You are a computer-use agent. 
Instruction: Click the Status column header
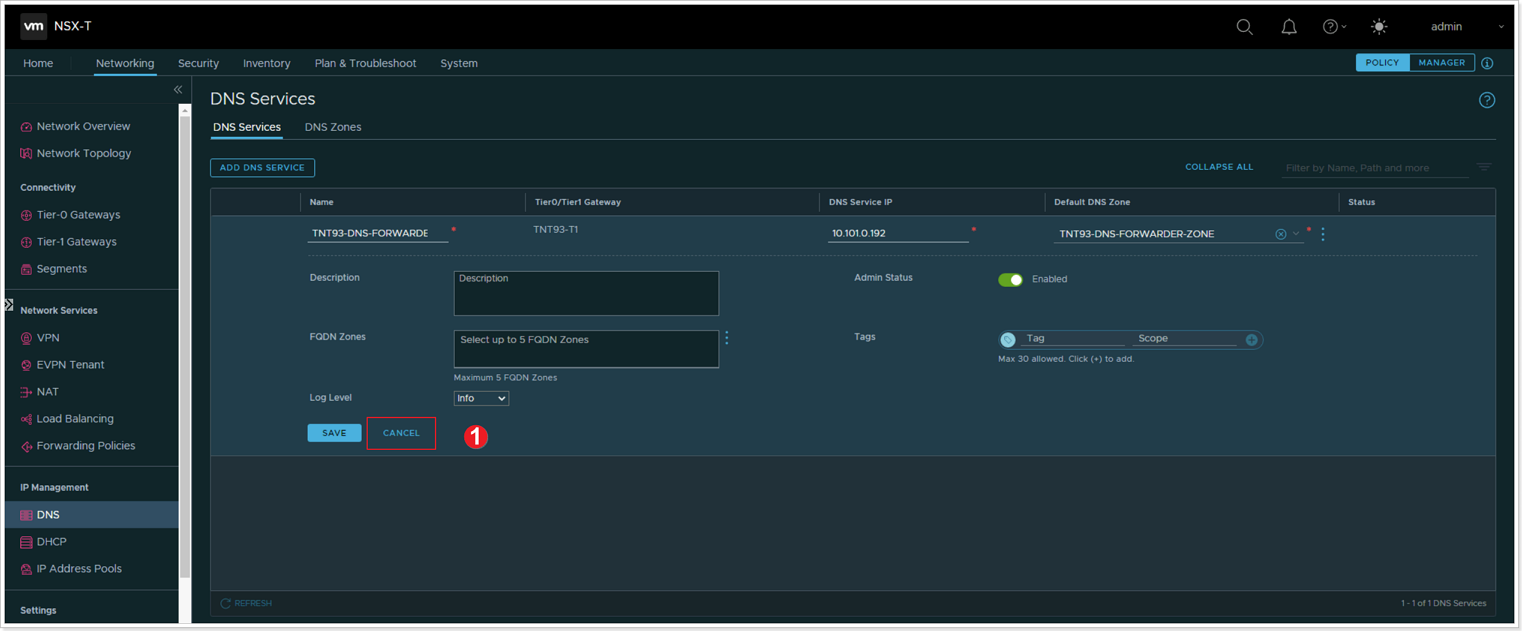click(x=1361, y=202)
